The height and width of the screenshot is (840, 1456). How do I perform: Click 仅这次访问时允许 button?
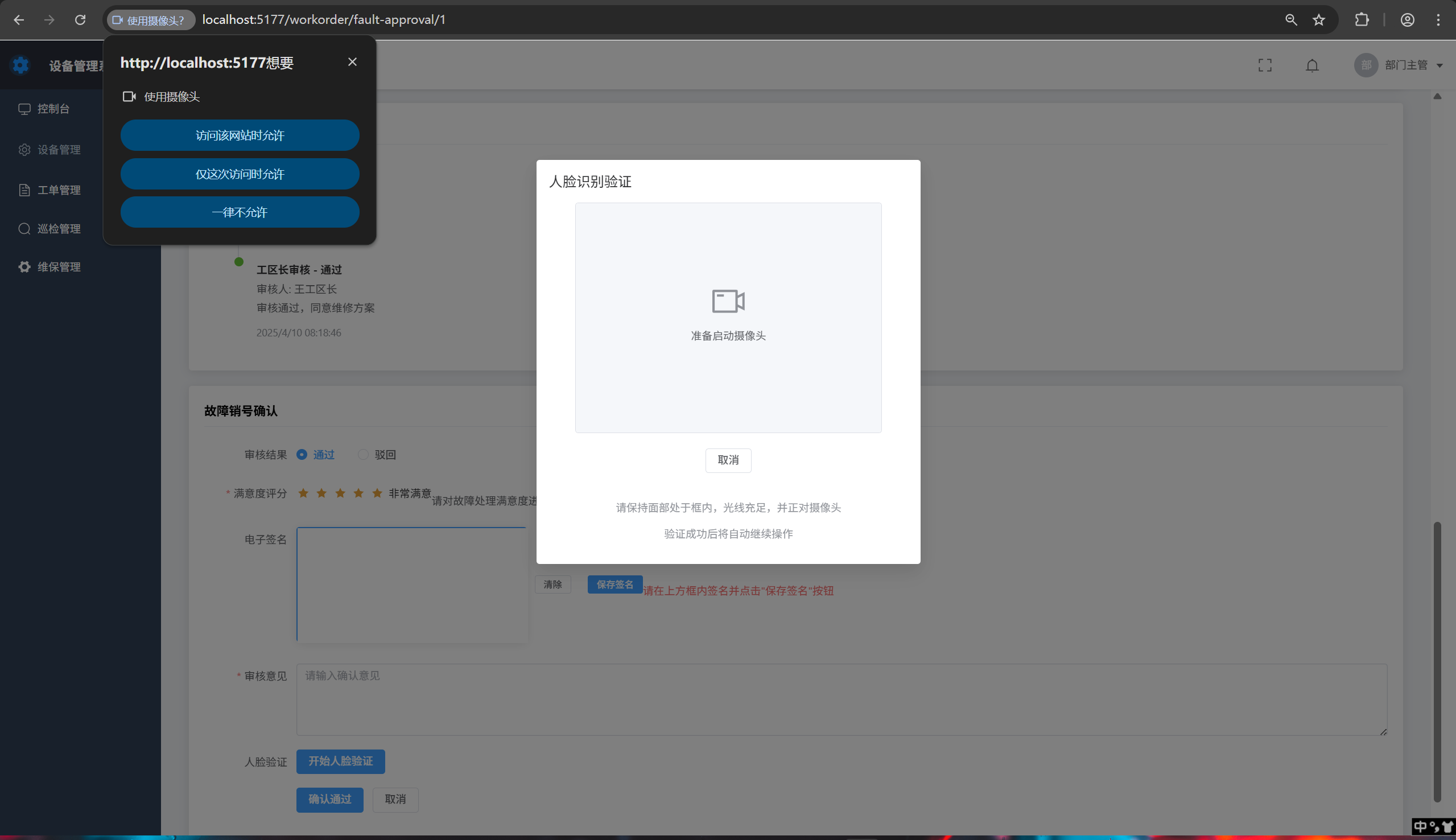tap(240, 174)
